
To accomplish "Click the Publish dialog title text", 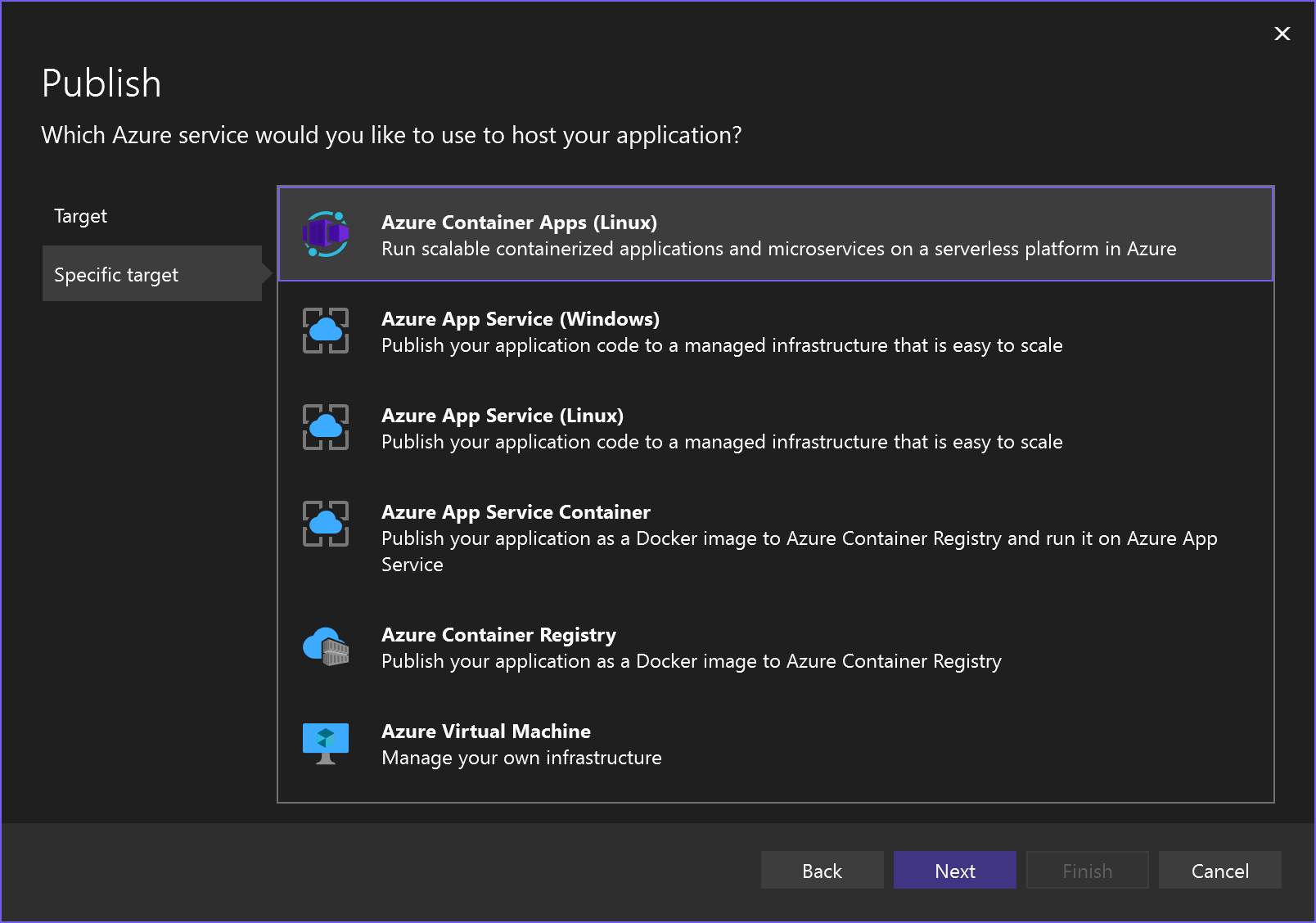I will pos(101,82).
